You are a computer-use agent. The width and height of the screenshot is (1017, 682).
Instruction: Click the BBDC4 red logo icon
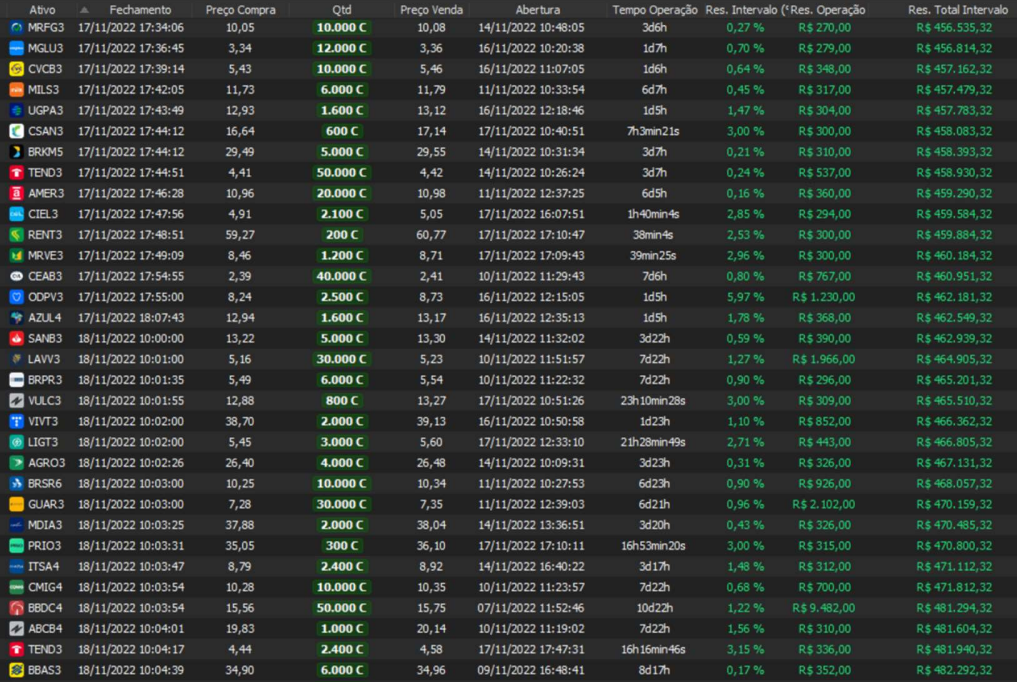(x=16, y=608)
